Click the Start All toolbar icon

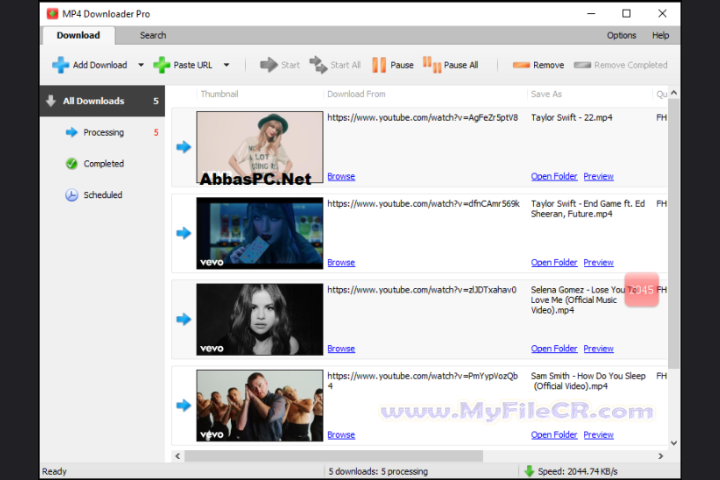[x=318, y=65]
